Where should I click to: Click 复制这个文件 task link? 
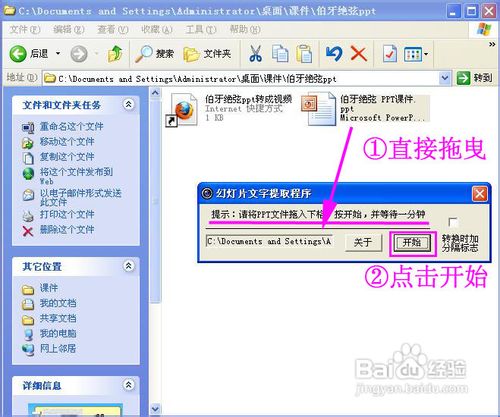(67, 157)
